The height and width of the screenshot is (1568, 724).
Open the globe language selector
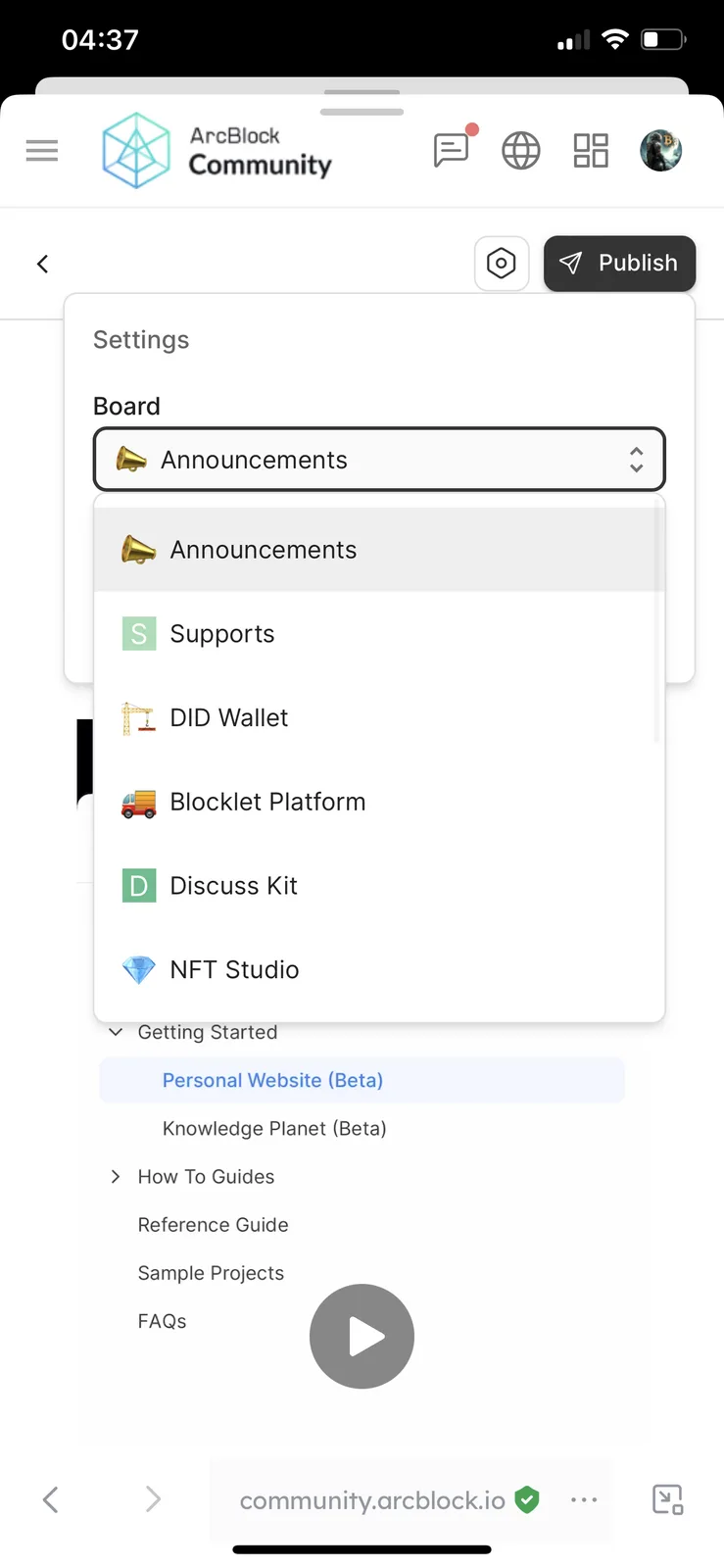(521, 151)
